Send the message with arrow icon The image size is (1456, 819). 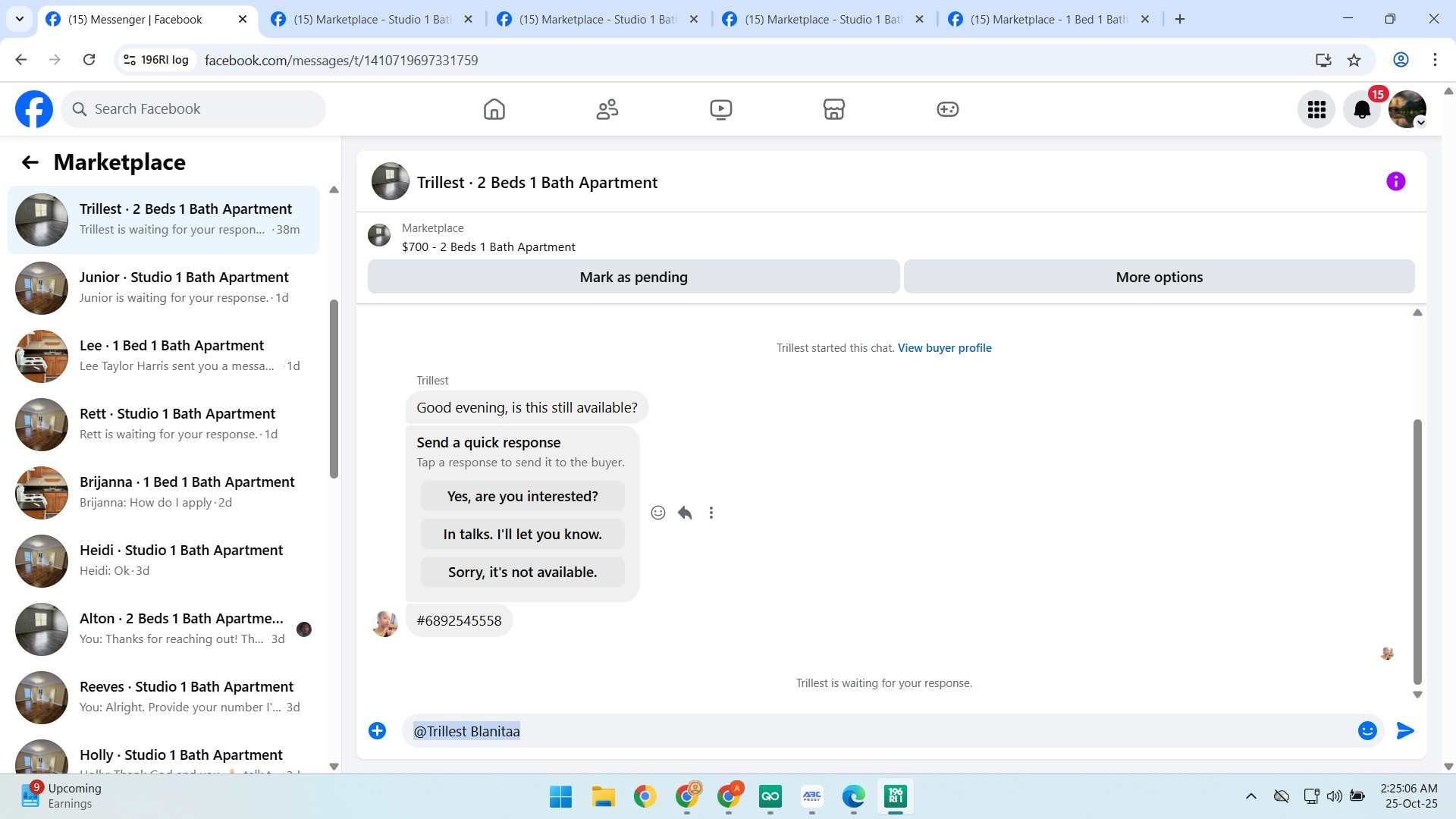1405,731
